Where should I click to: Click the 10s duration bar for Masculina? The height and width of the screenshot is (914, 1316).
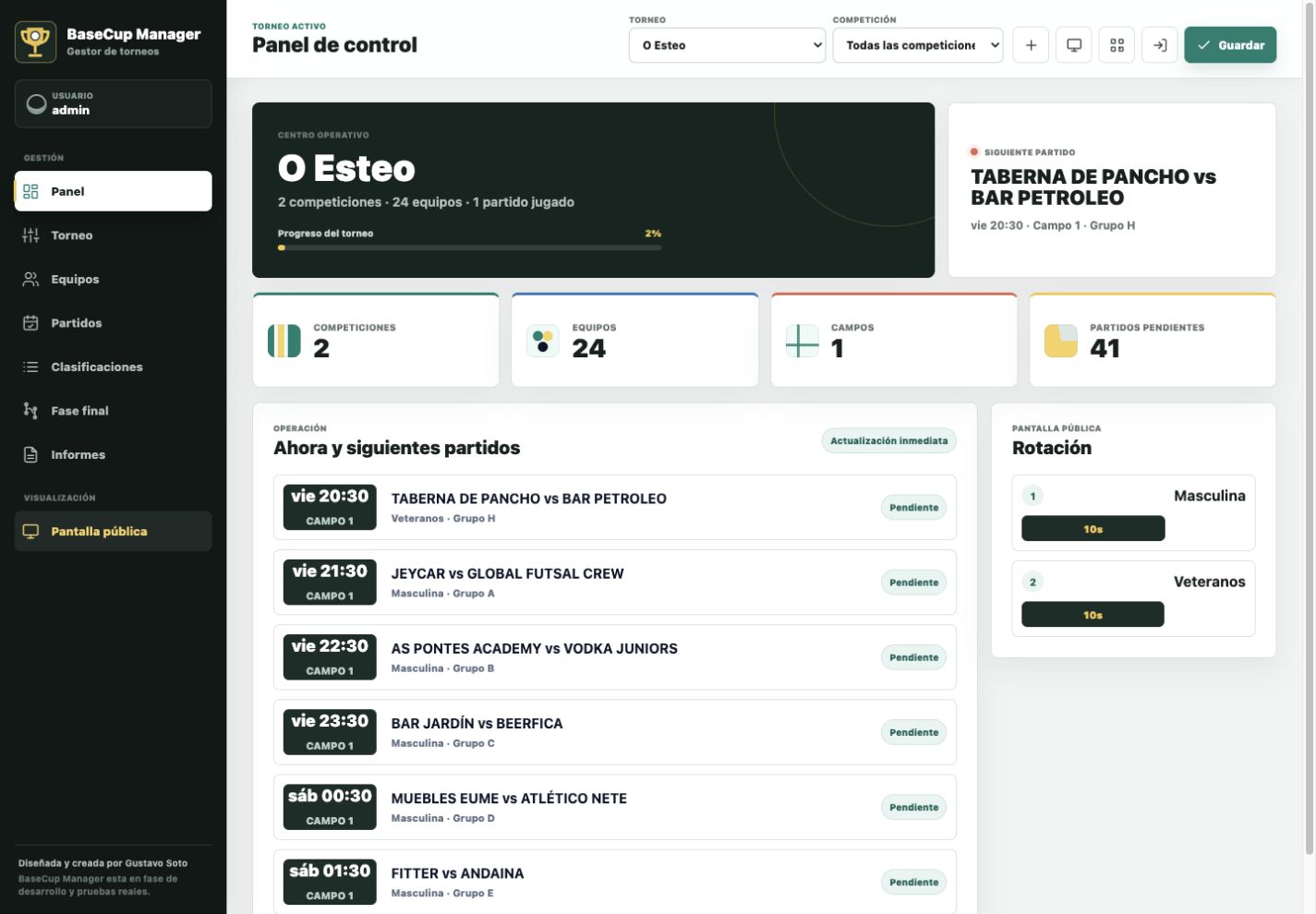(1093, 529)
